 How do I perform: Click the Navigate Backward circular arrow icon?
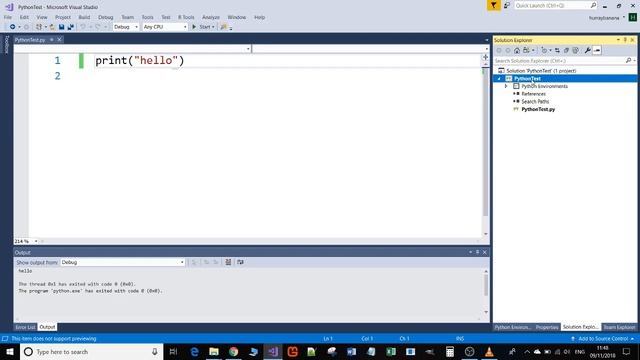(13, 27)
